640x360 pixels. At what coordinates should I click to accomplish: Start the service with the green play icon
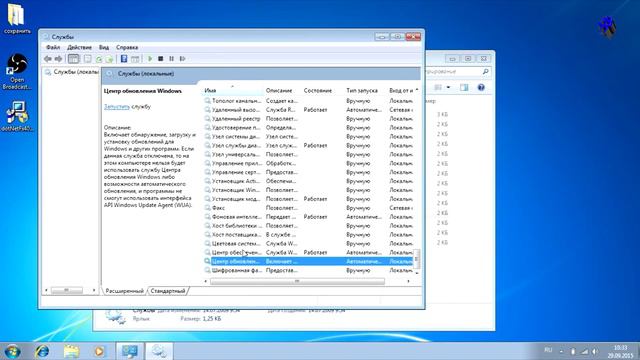click(x=150, y=59)
